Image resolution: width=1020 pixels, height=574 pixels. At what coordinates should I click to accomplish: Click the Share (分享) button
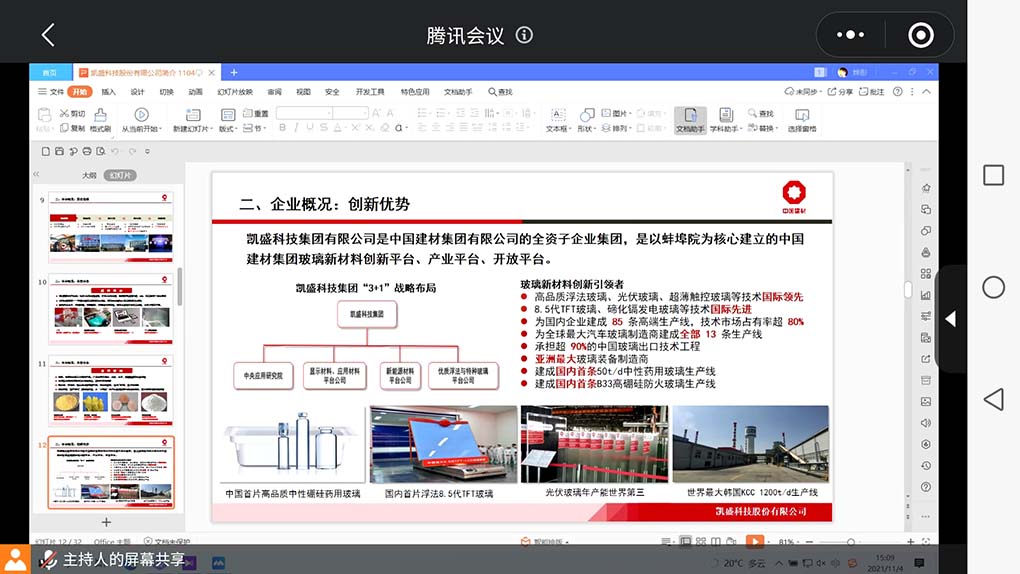click(x=842, y=92)
